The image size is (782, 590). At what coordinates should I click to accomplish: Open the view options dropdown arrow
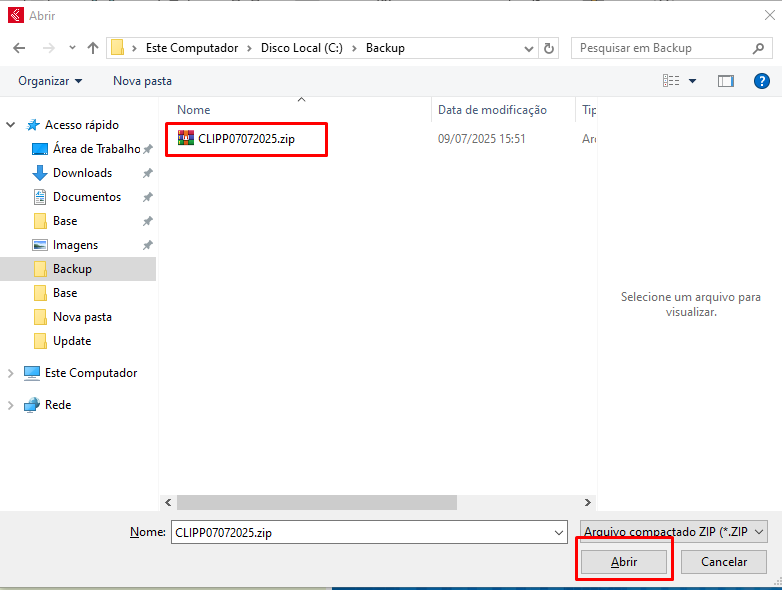[692, 81]
